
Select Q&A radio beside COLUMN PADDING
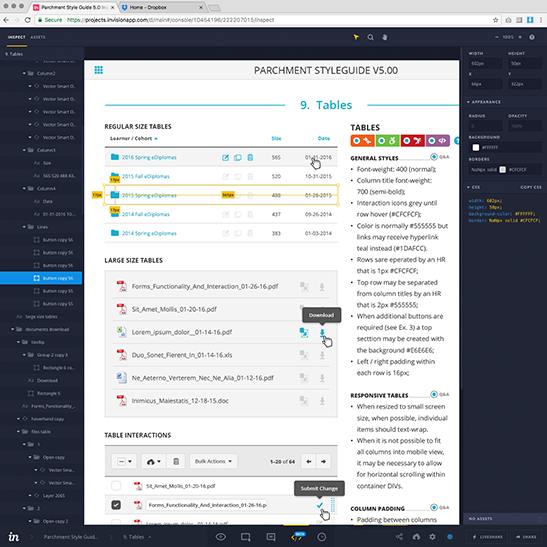pos(434,507)
